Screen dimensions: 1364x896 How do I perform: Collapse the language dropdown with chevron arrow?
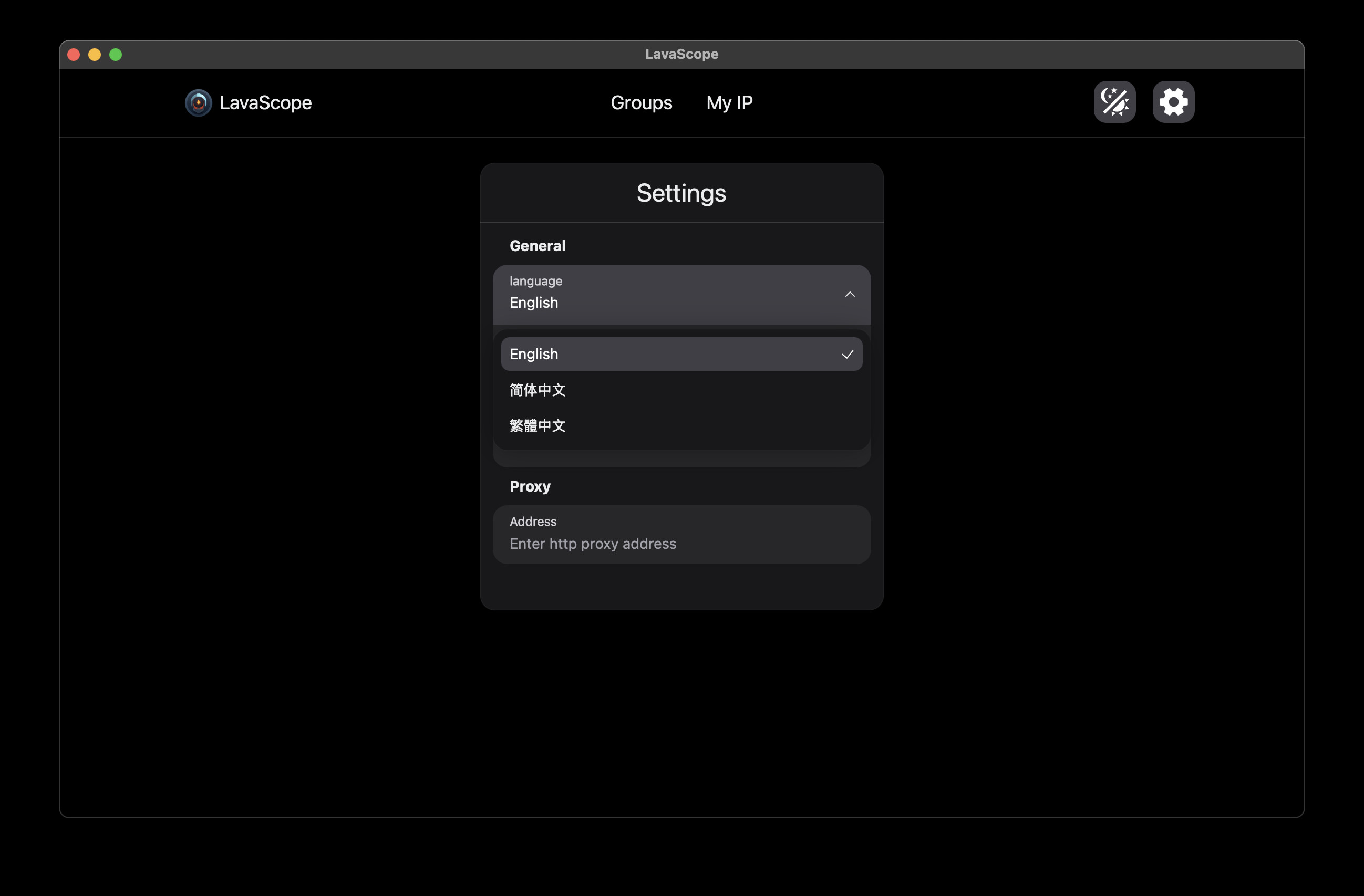[850, 294]
